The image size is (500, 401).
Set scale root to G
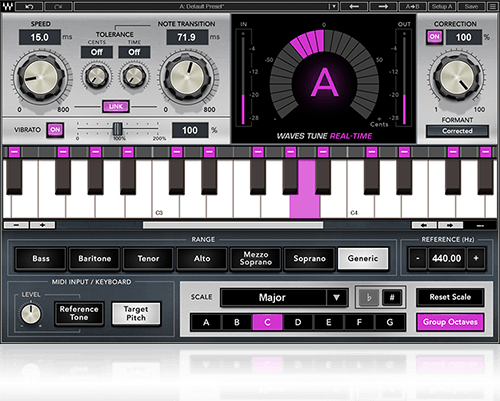tap(390, 322)
